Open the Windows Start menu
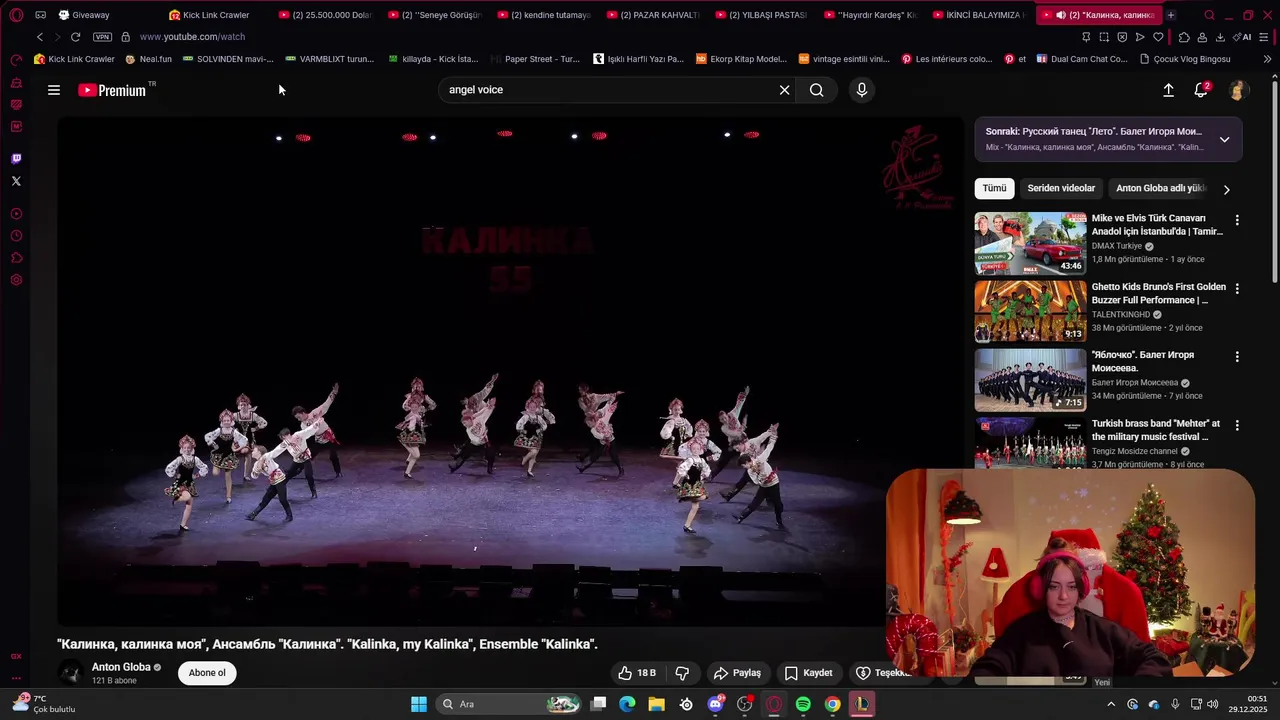 coord(419,704)
